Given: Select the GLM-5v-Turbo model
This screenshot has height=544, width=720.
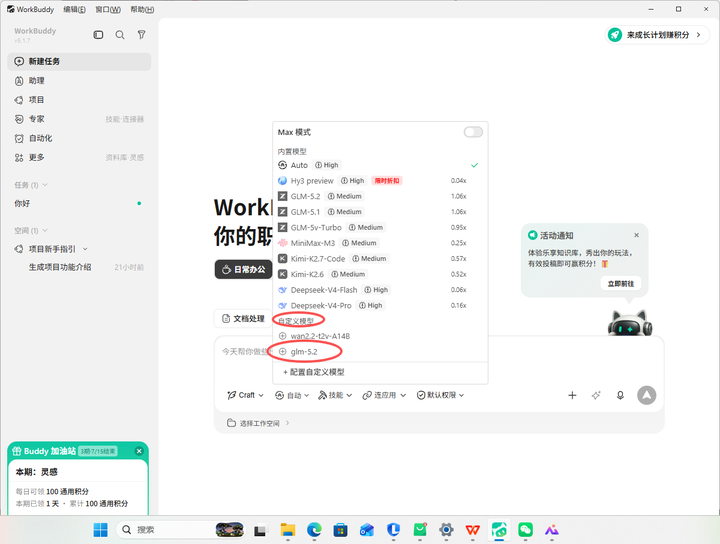Looking at the screenshot, I should coord(380,228).
